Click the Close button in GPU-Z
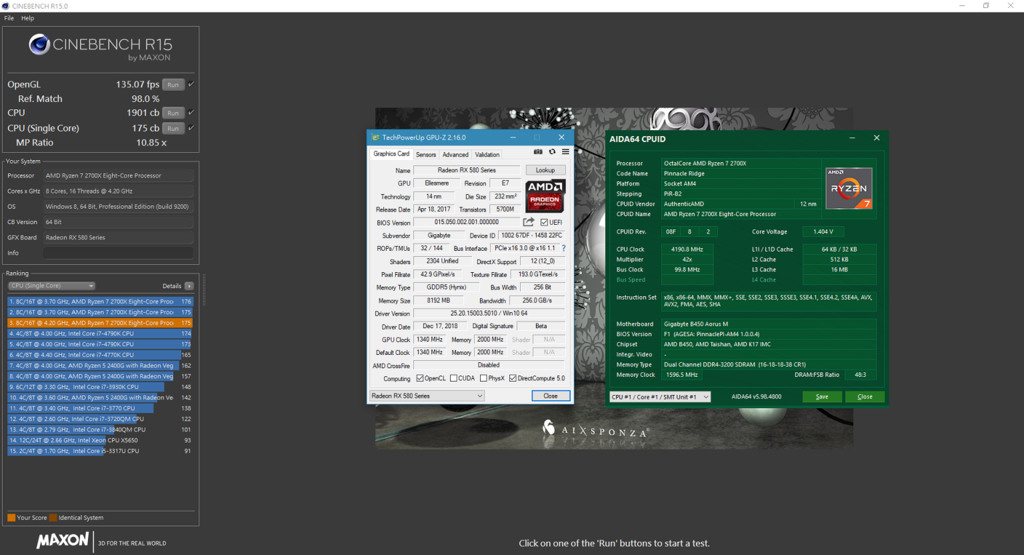Screen dimensions: 1024x555 click(x=551, y=396)
